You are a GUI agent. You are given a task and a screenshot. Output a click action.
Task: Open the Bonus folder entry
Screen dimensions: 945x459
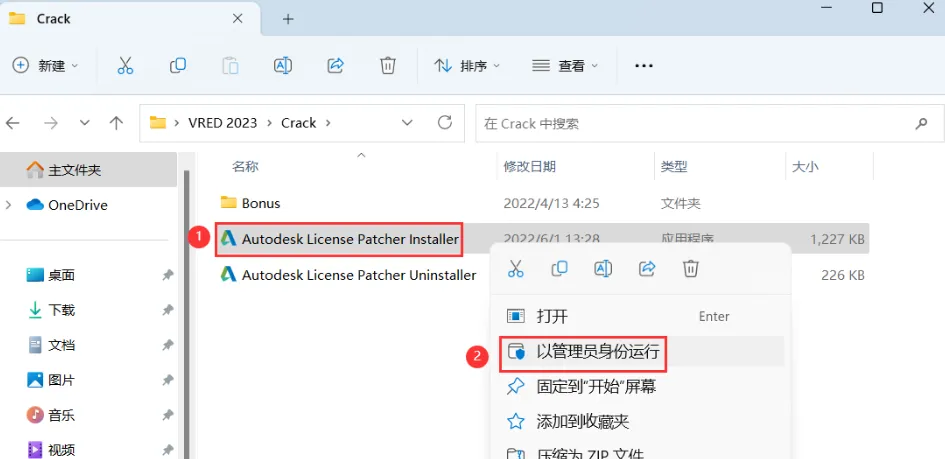coord(261,203)
